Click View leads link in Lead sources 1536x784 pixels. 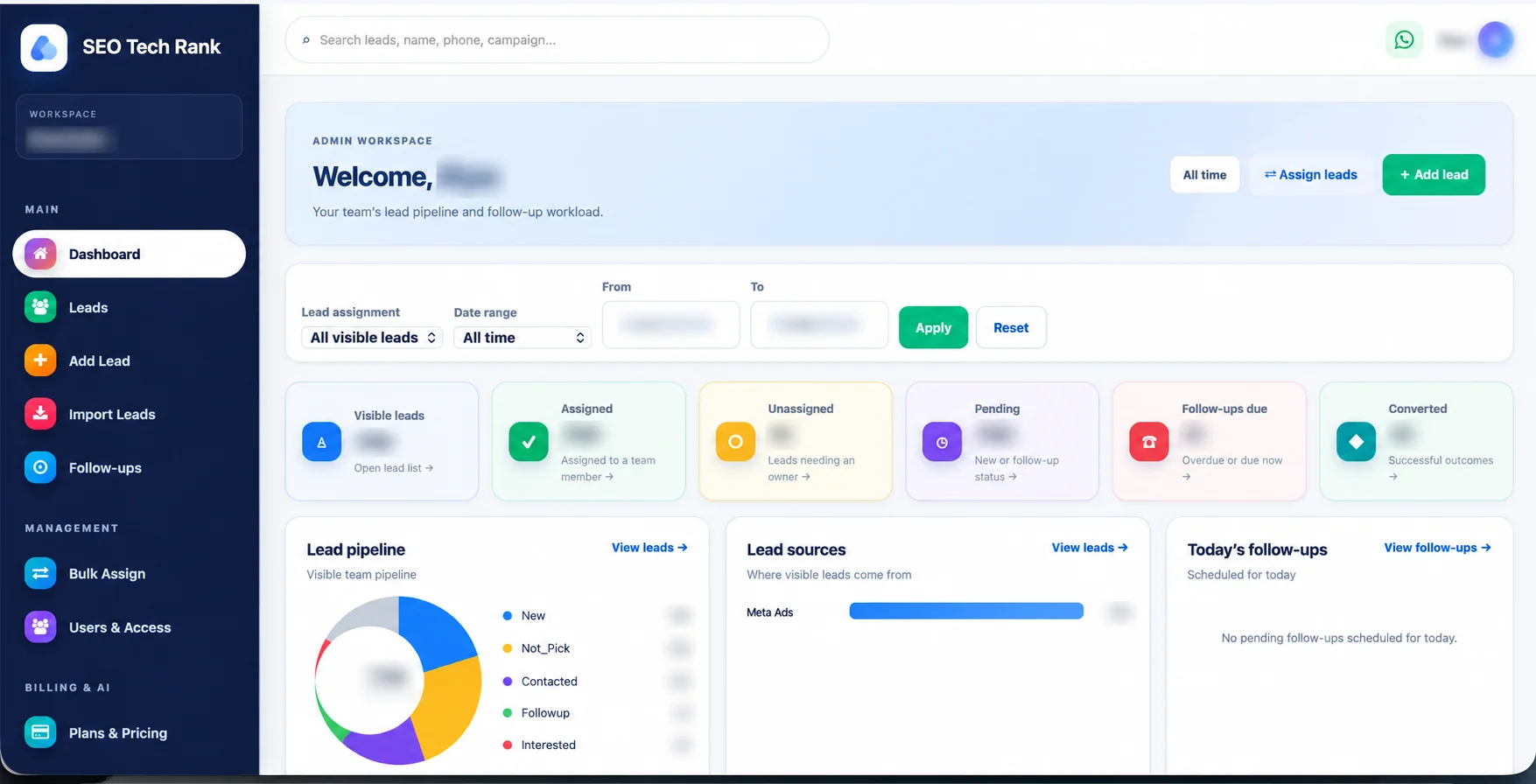point(1090,548)
